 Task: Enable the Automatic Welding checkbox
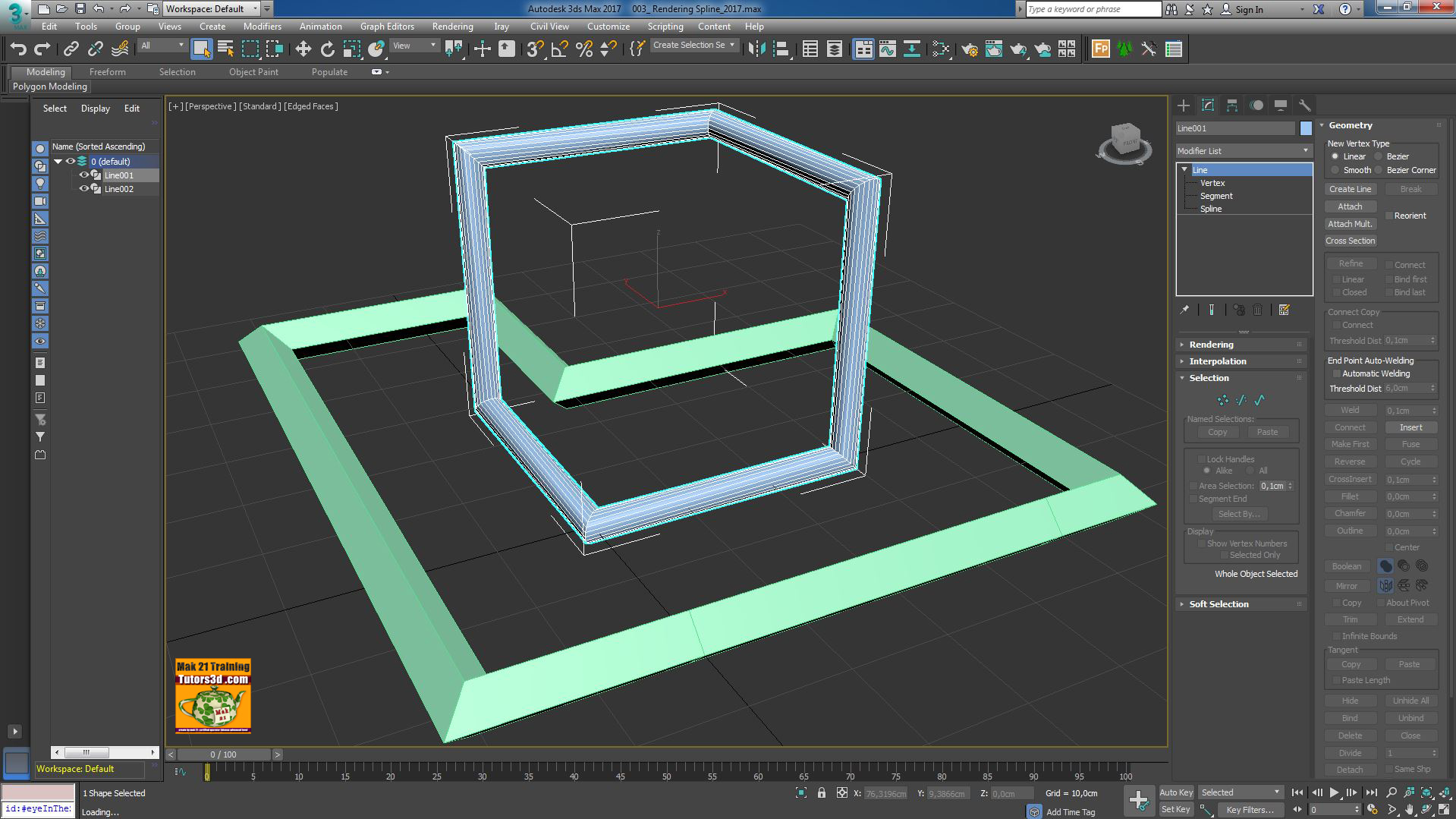click(x=1336, y=373)
